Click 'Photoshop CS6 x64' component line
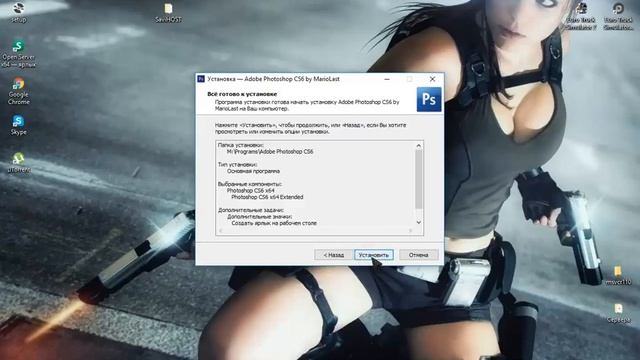 click(x=251, y=191)
